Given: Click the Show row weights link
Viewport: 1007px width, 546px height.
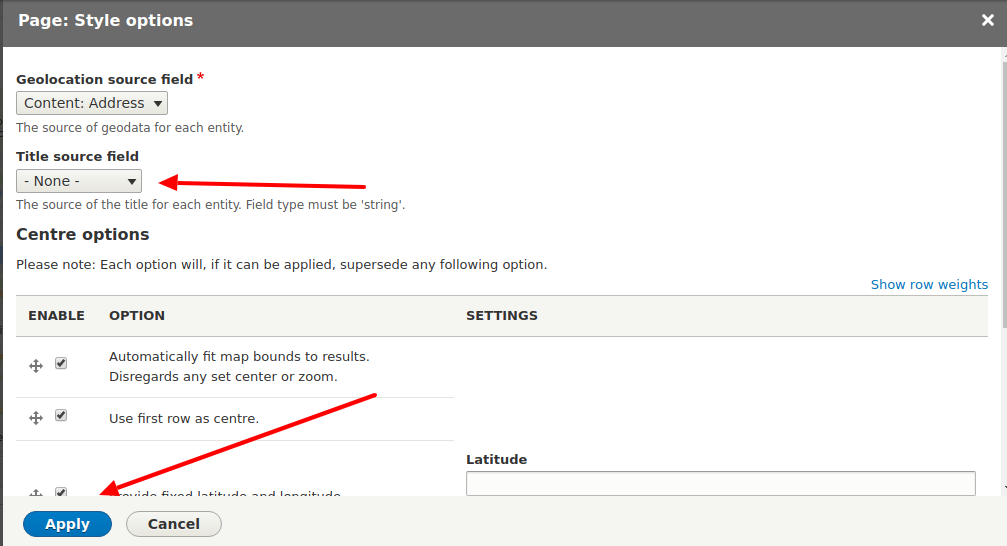Looking at the screenshot, I should click(929, 284).
